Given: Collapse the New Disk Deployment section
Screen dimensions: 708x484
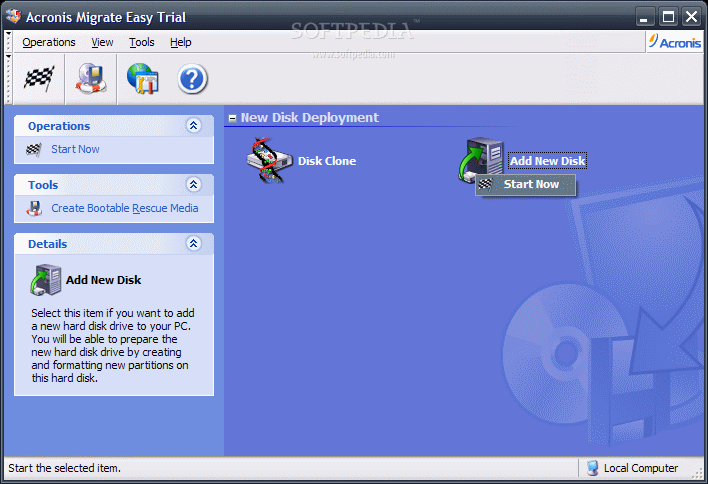Looking at the screenshot, I should click(233, 119).
